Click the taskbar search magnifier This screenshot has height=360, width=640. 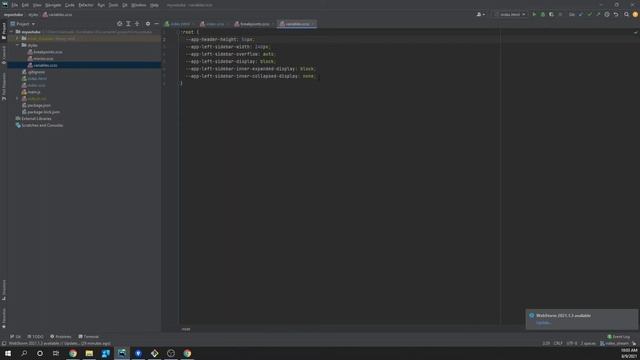pyautogui.click(x=24, y=353)
